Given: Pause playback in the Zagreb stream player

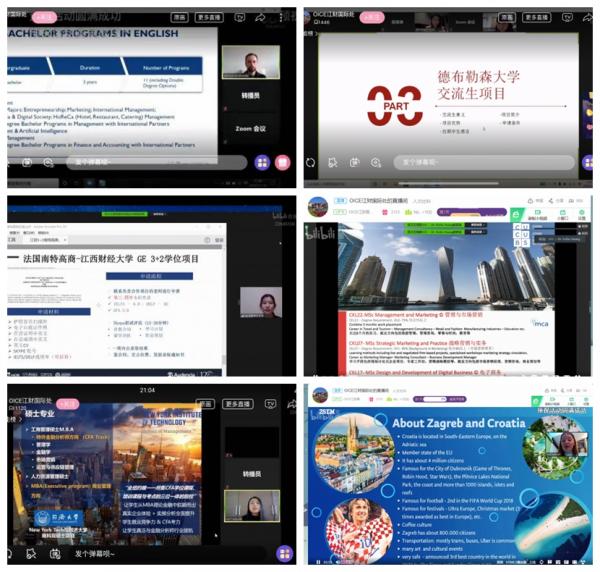Looking at the screenshot, I should pyautogui.click(x=318, y=562).
